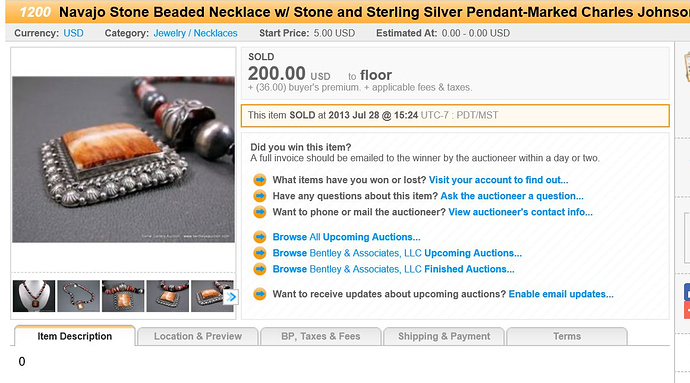
Task: Select the Terms tab
Action: 567,336
